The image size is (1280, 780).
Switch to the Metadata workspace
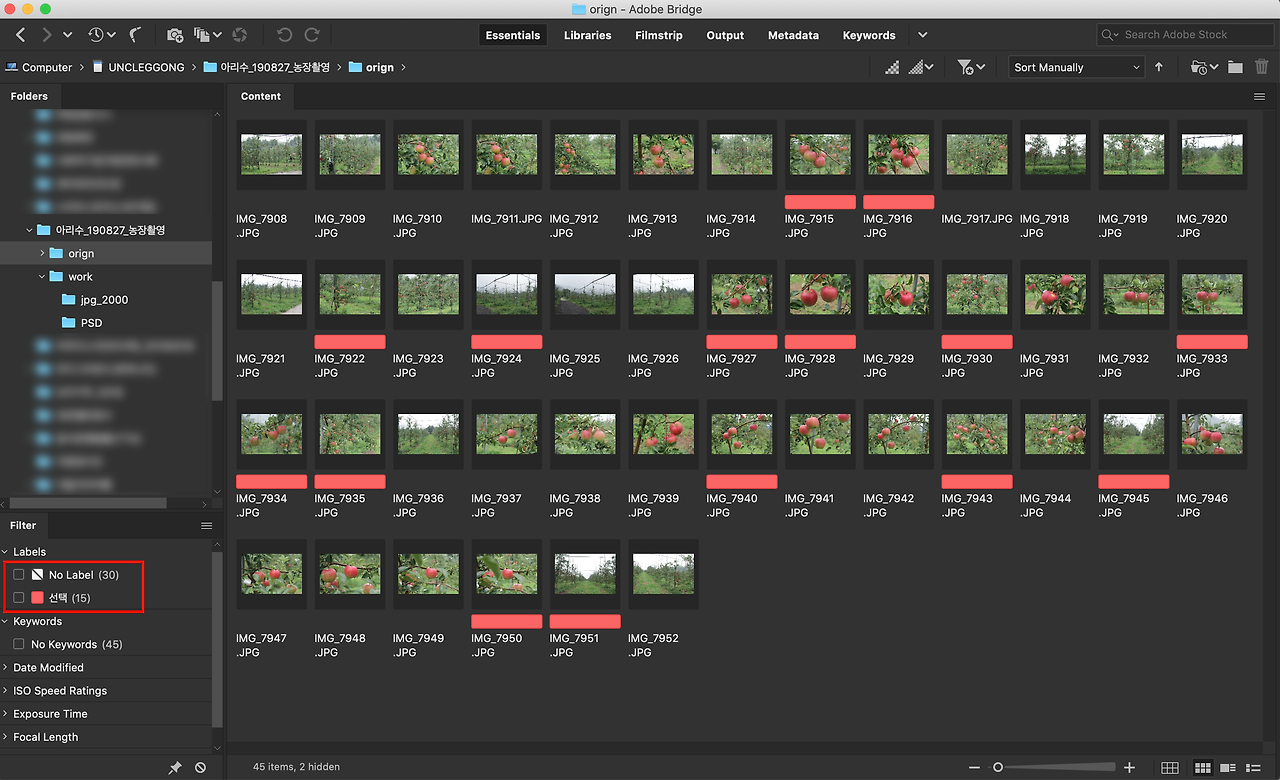pos(793,35)
